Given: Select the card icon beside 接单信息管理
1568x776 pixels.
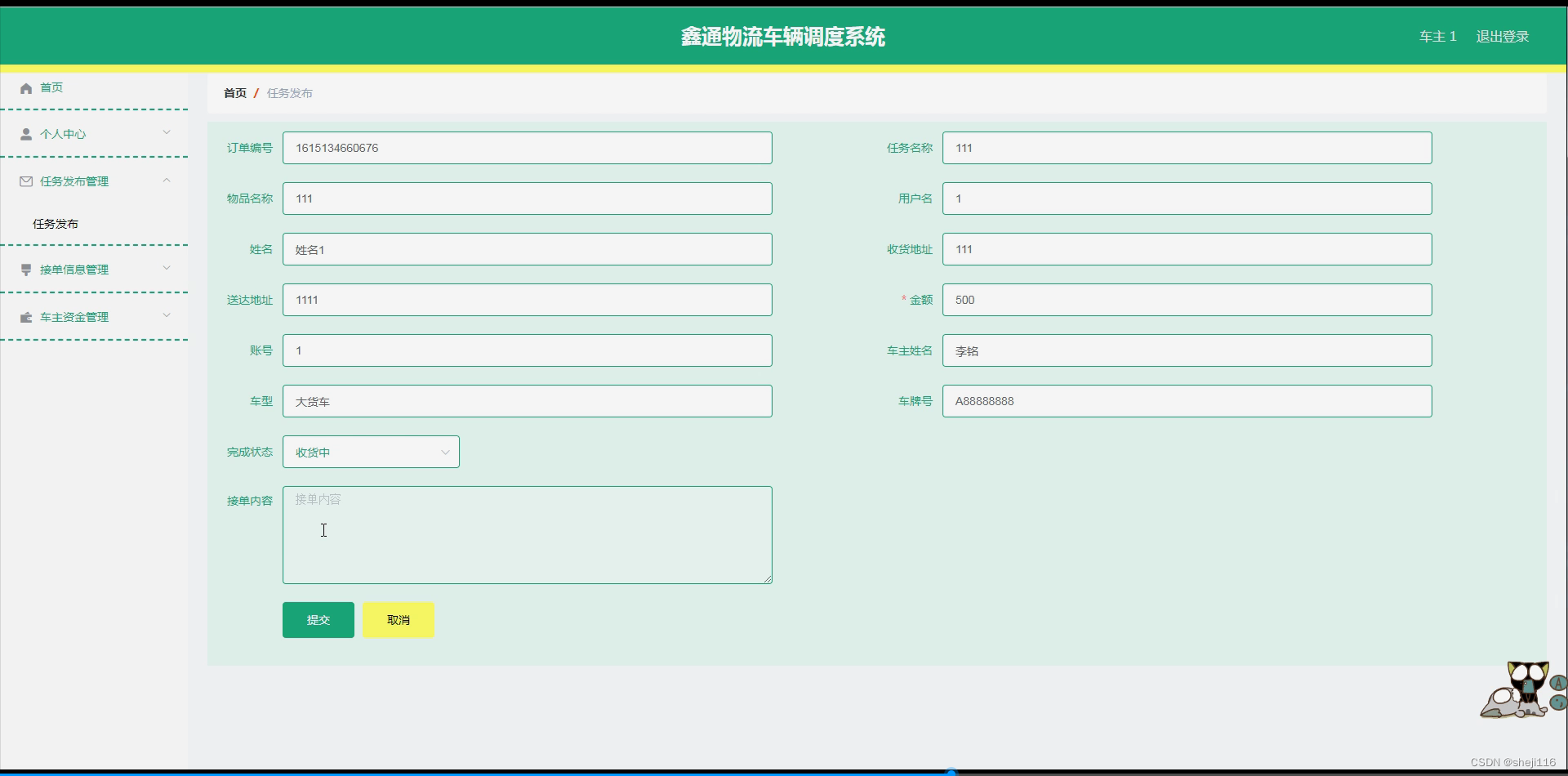Looking at the screenshot, I should 25,269.
